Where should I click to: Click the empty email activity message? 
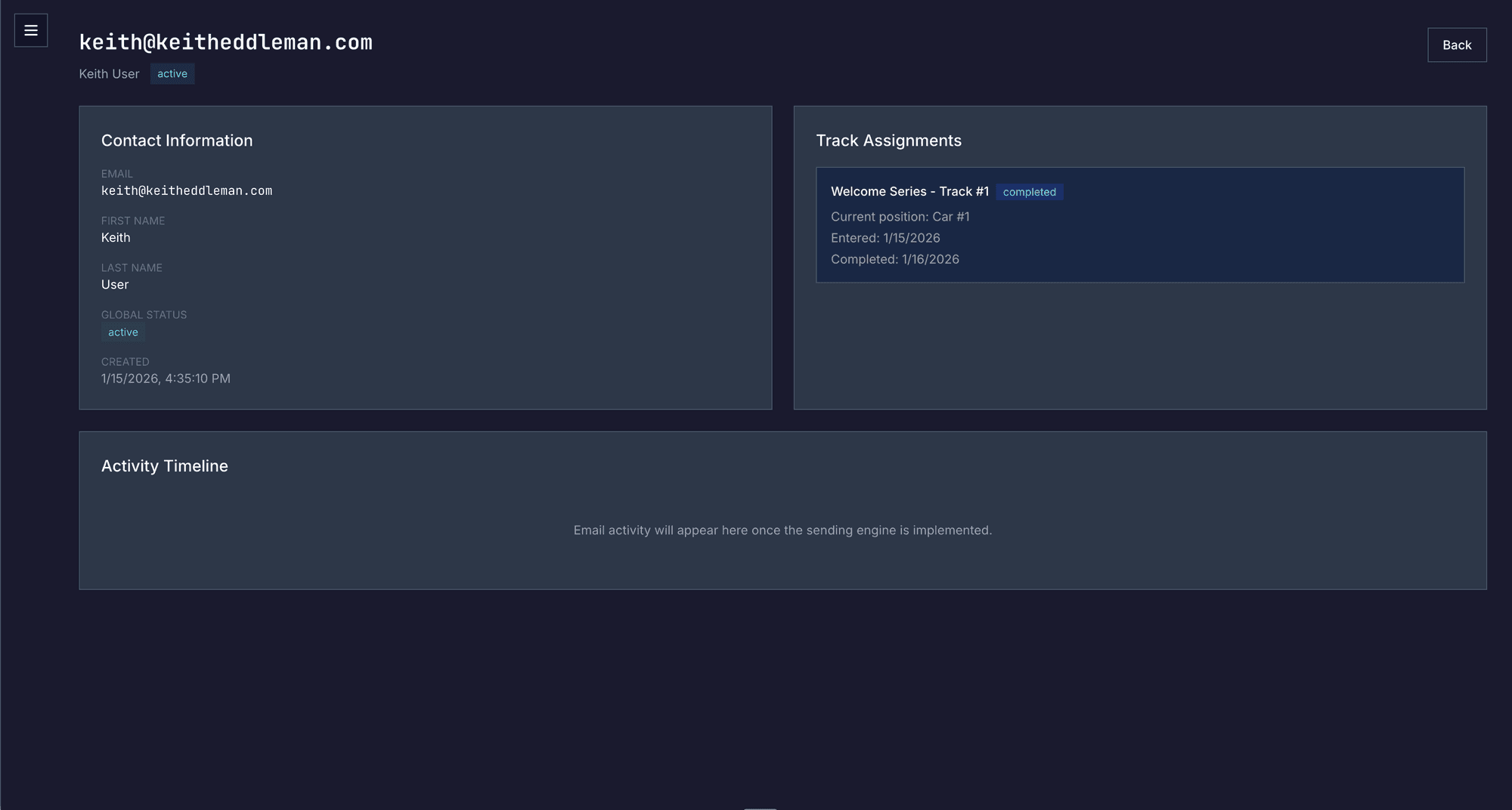782,530
